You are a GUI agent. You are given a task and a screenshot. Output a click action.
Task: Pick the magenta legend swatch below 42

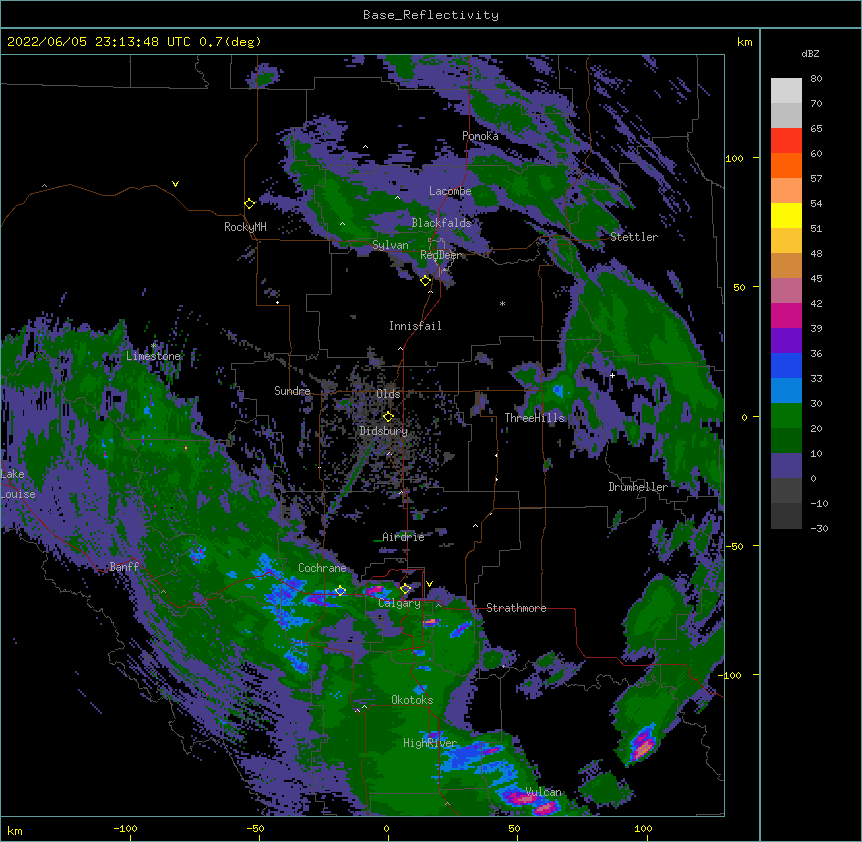786,315
